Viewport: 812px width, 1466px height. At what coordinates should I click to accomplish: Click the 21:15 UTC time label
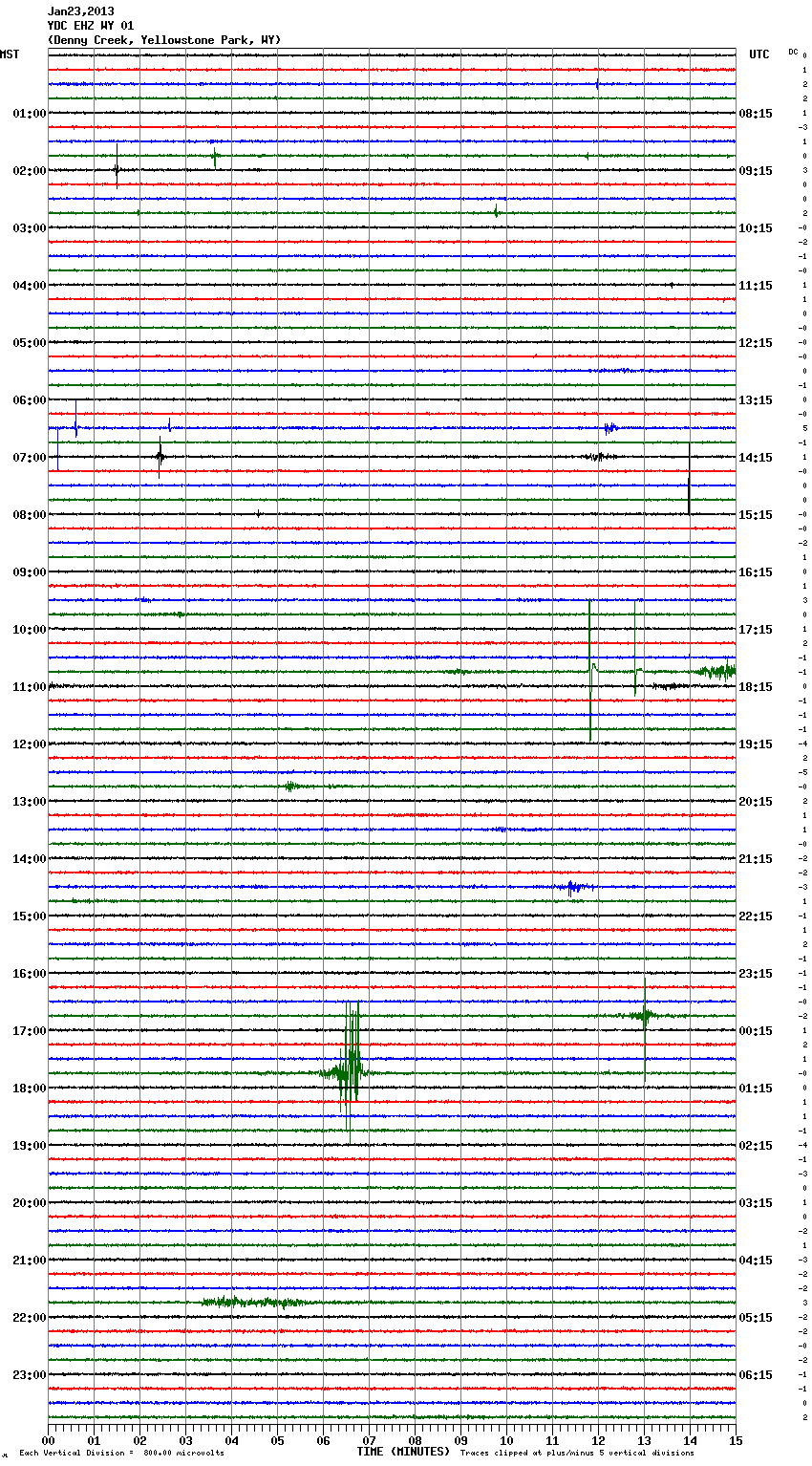[x=756, y=859]
